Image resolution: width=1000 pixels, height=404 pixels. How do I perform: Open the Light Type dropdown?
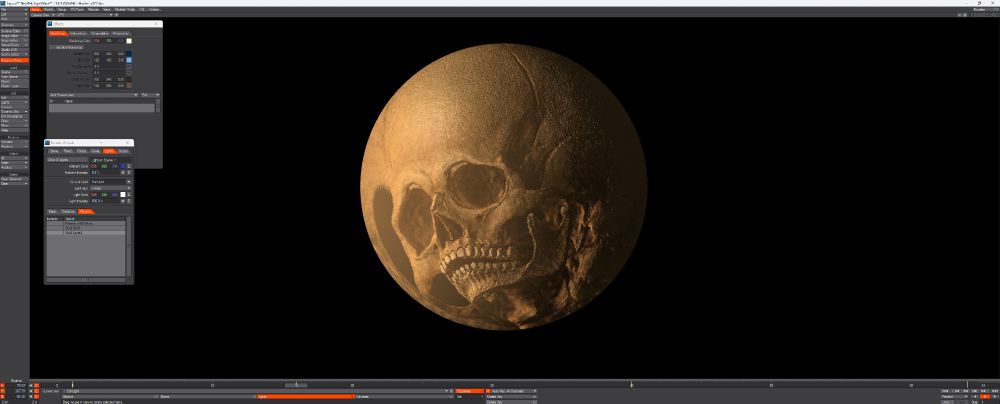111,188
